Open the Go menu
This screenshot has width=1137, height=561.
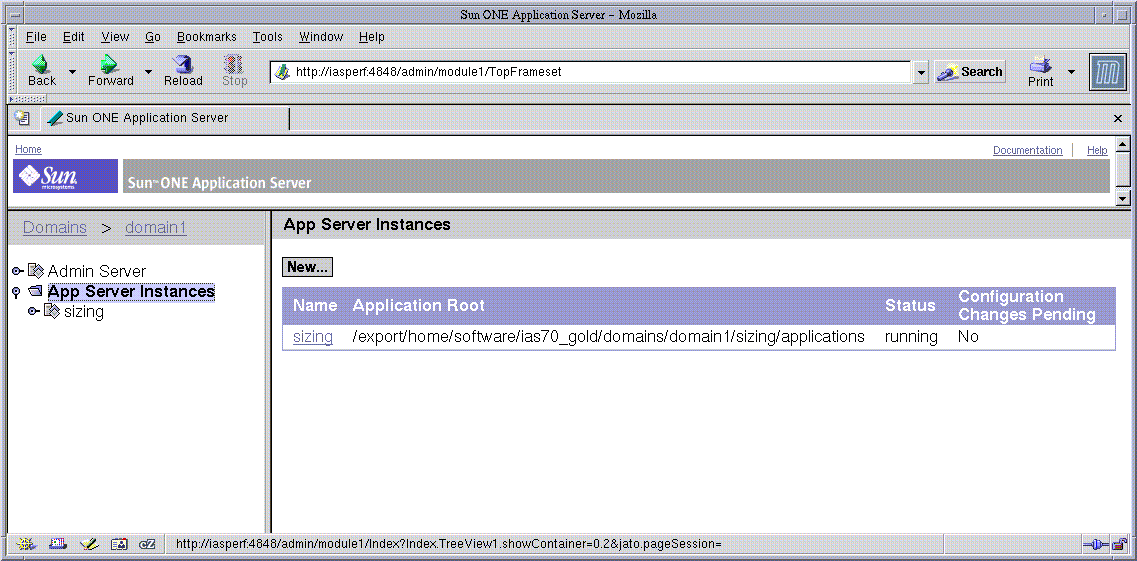click(x=152, y=37)
